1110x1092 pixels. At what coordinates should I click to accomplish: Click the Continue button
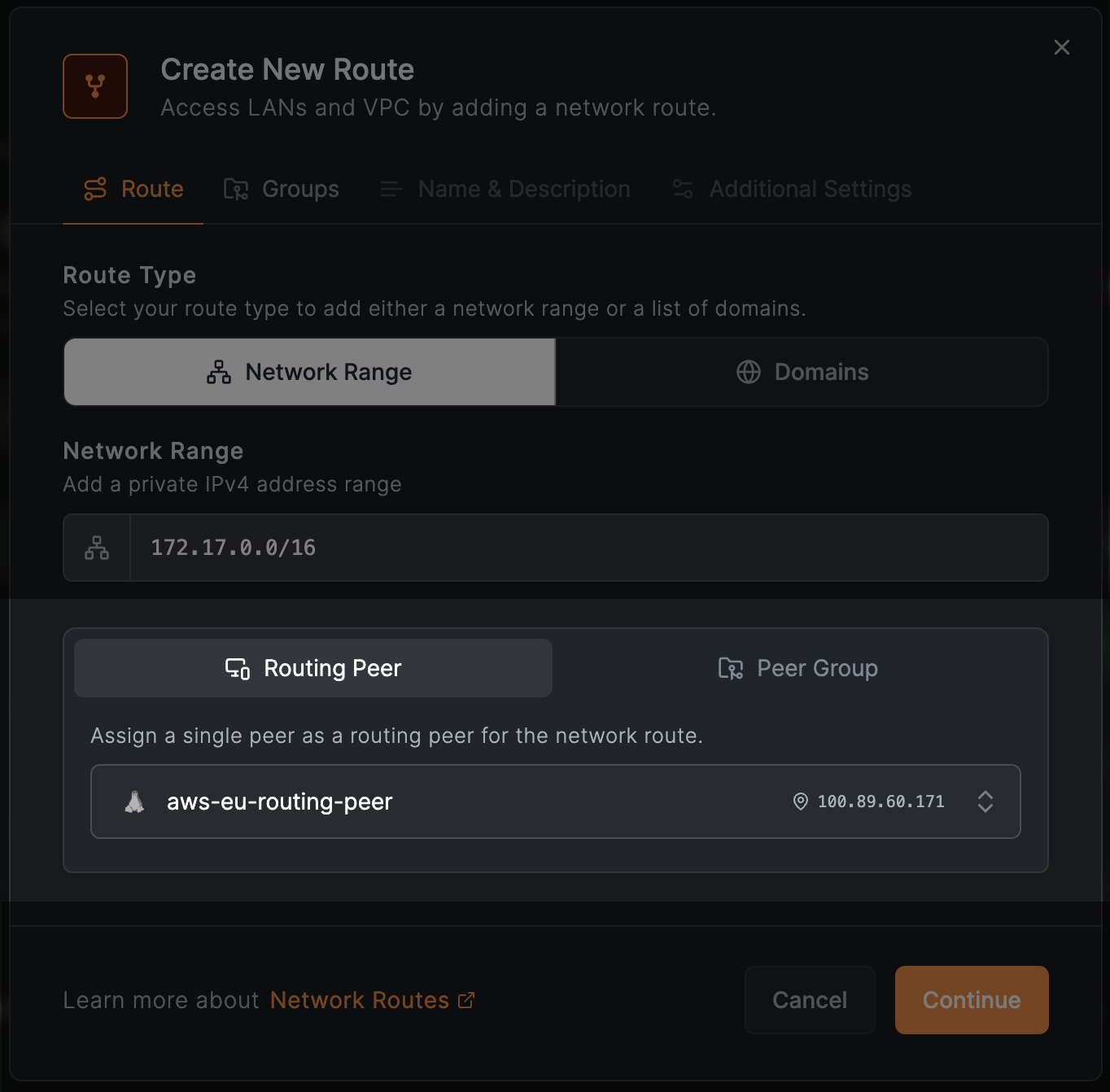(x=971, y=1000)
